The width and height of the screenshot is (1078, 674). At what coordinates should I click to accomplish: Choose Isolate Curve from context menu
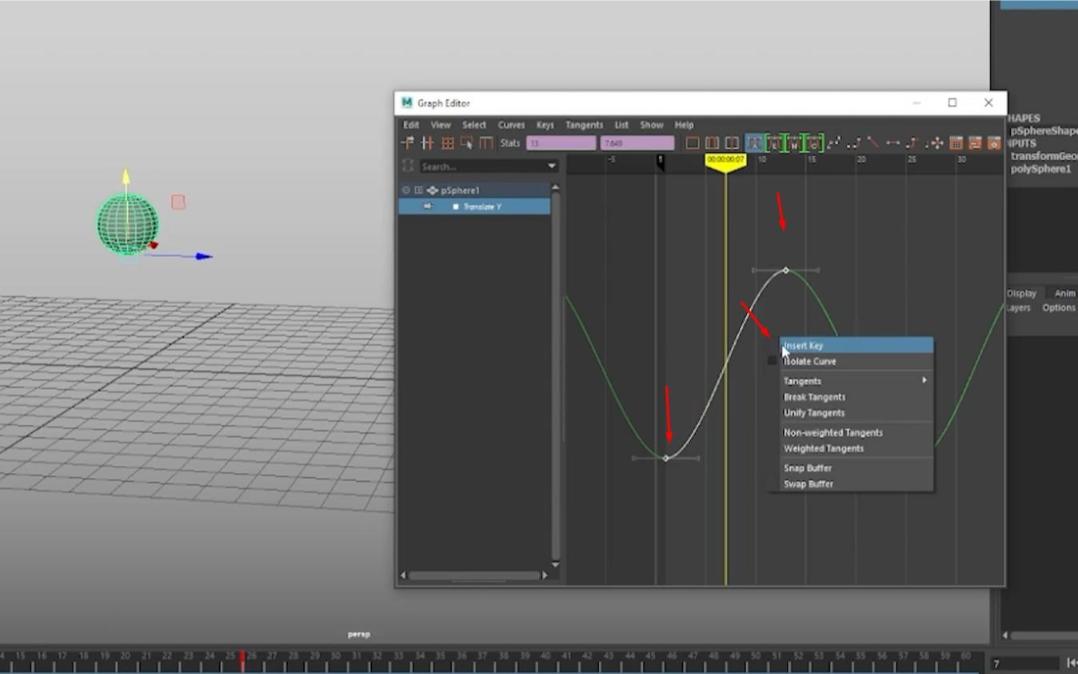pos(857,361)
